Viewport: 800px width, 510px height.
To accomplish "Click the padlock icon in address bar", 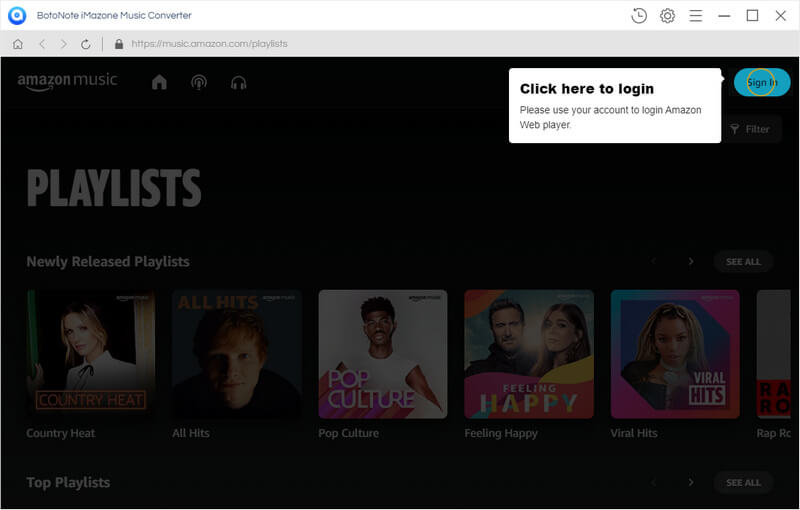I will [x=119, y=44].
